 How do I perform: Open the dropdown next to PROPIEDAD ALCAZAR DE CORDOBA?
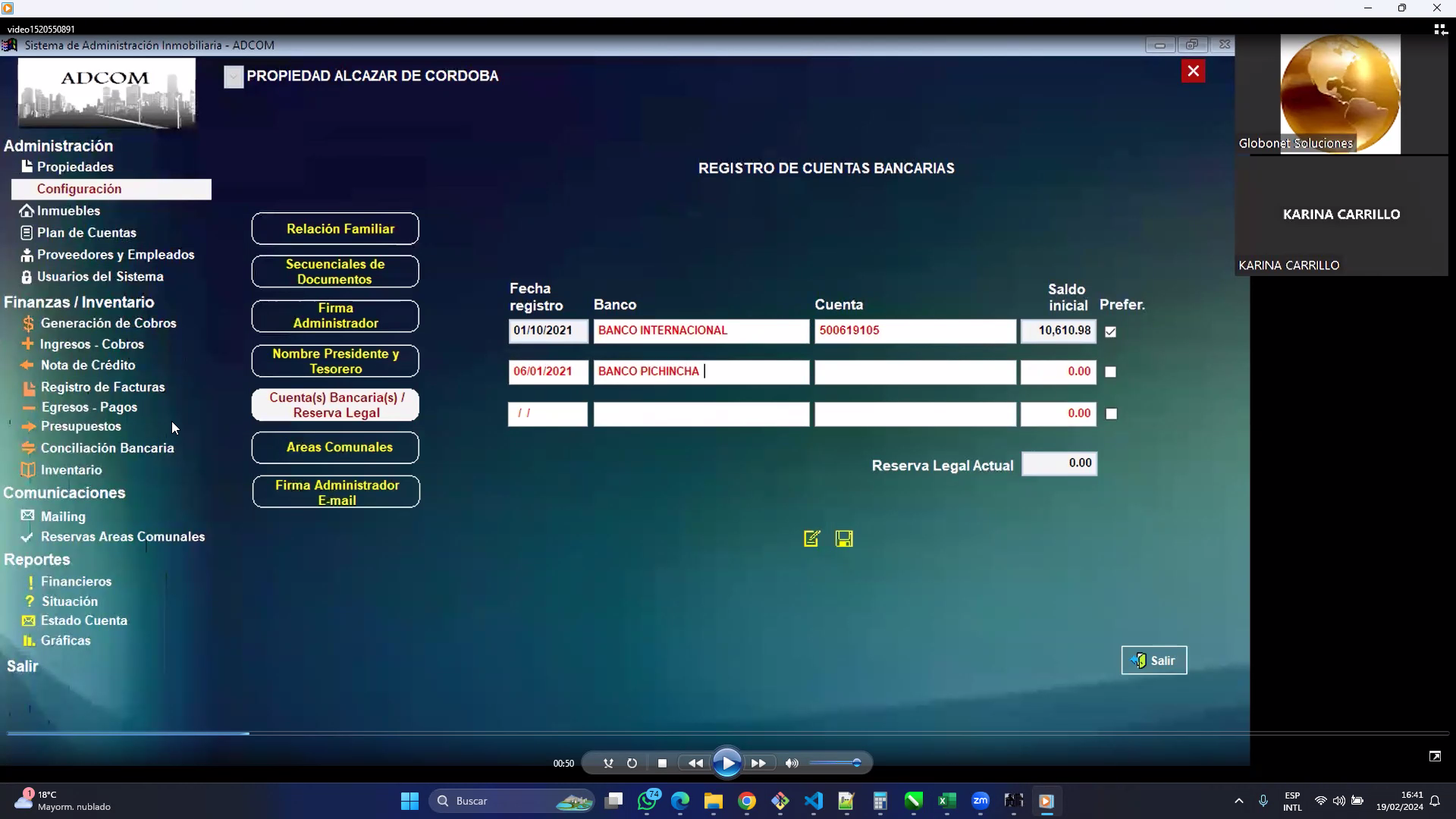click(x=234, y=77)
